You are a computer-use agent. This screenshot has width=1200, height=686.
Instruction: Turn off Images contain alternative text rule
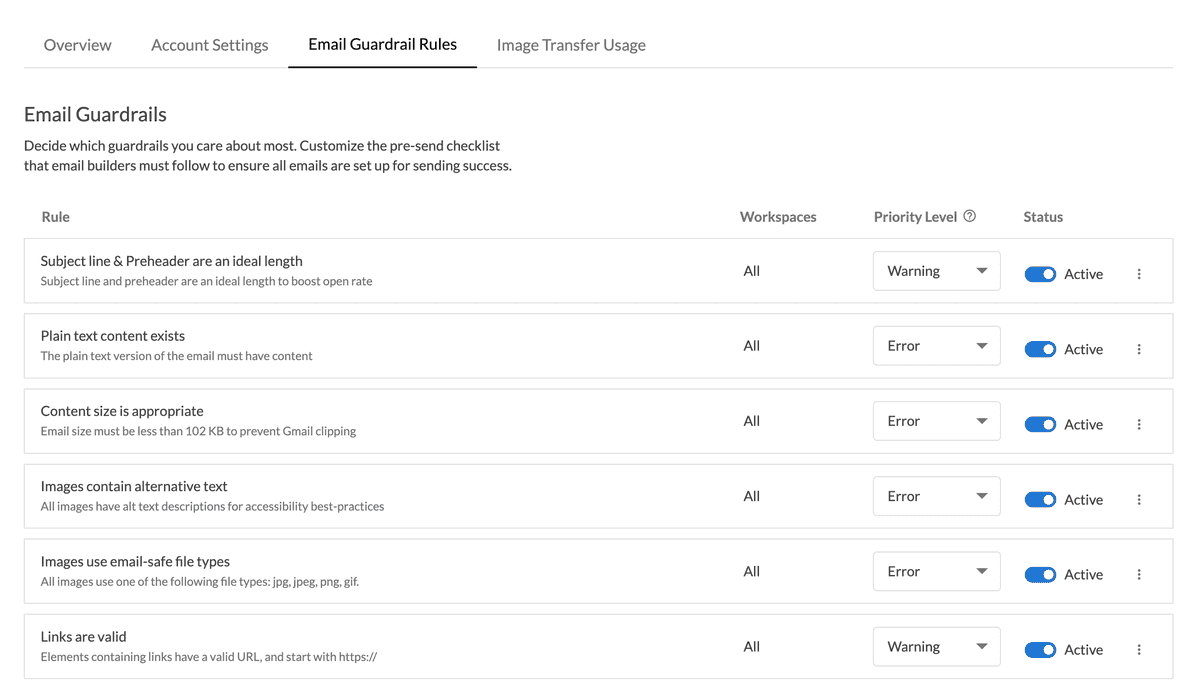1040,498
